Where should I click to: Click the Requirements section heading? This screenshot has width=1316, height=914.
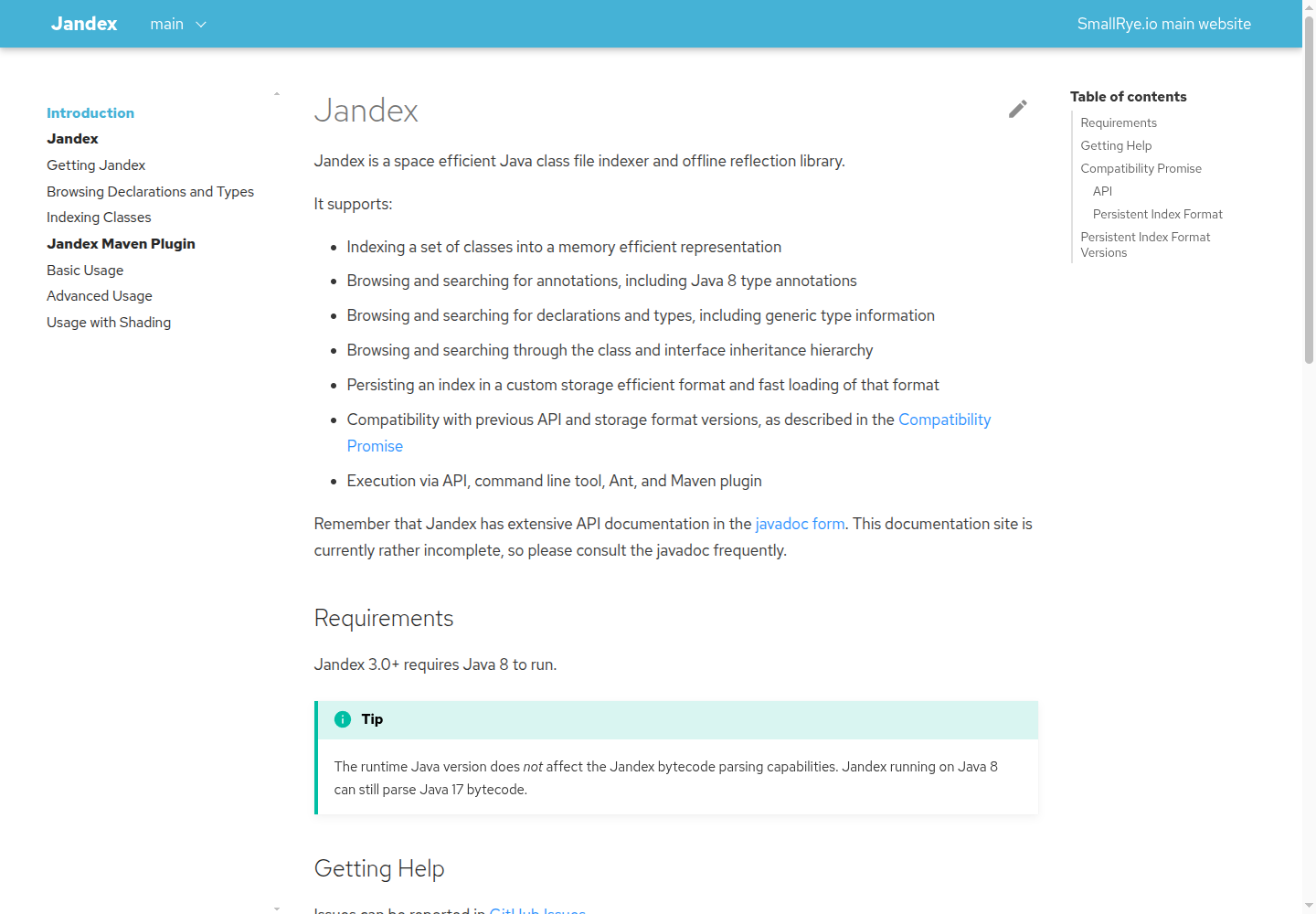[384, 619]
